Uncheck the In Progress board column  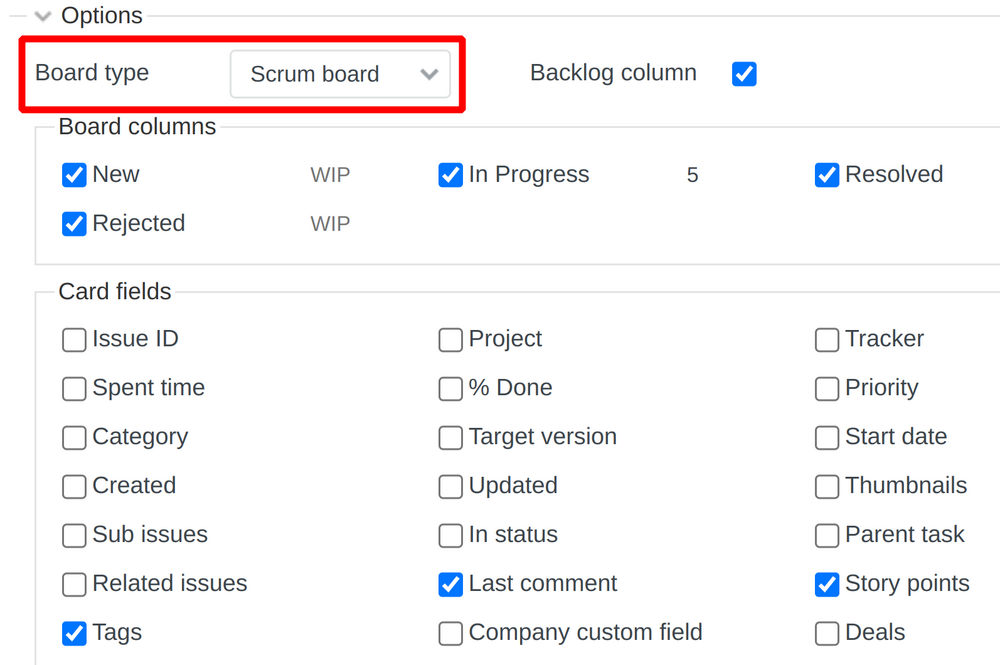point(450,174)
